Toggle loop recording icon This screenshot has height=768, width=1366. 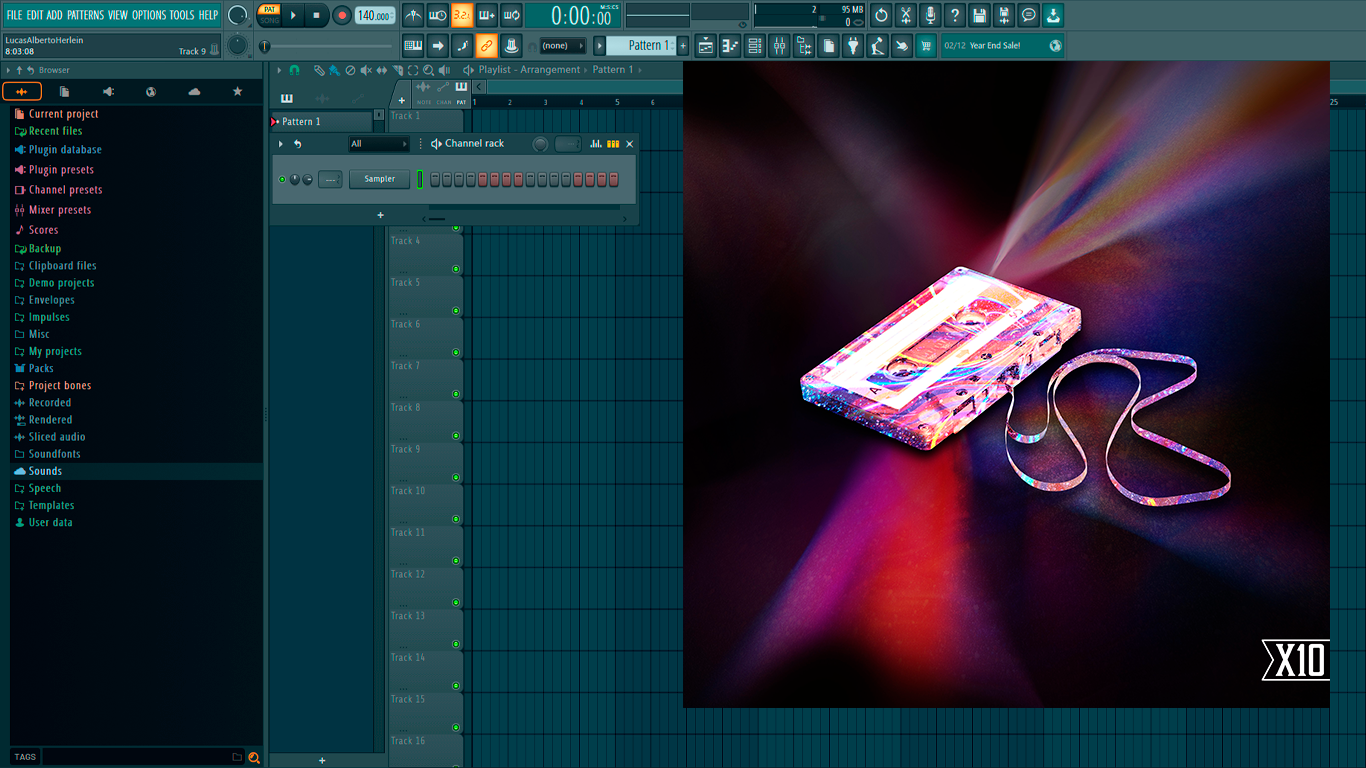pos(511,15)
